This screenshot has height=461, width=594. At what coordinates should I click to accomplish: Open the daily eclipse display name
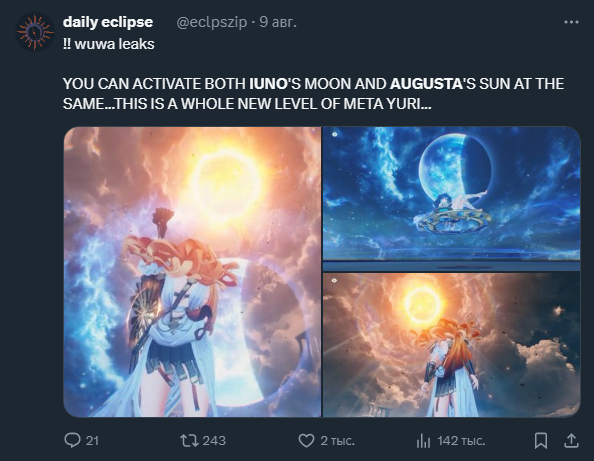pos(108,22)
